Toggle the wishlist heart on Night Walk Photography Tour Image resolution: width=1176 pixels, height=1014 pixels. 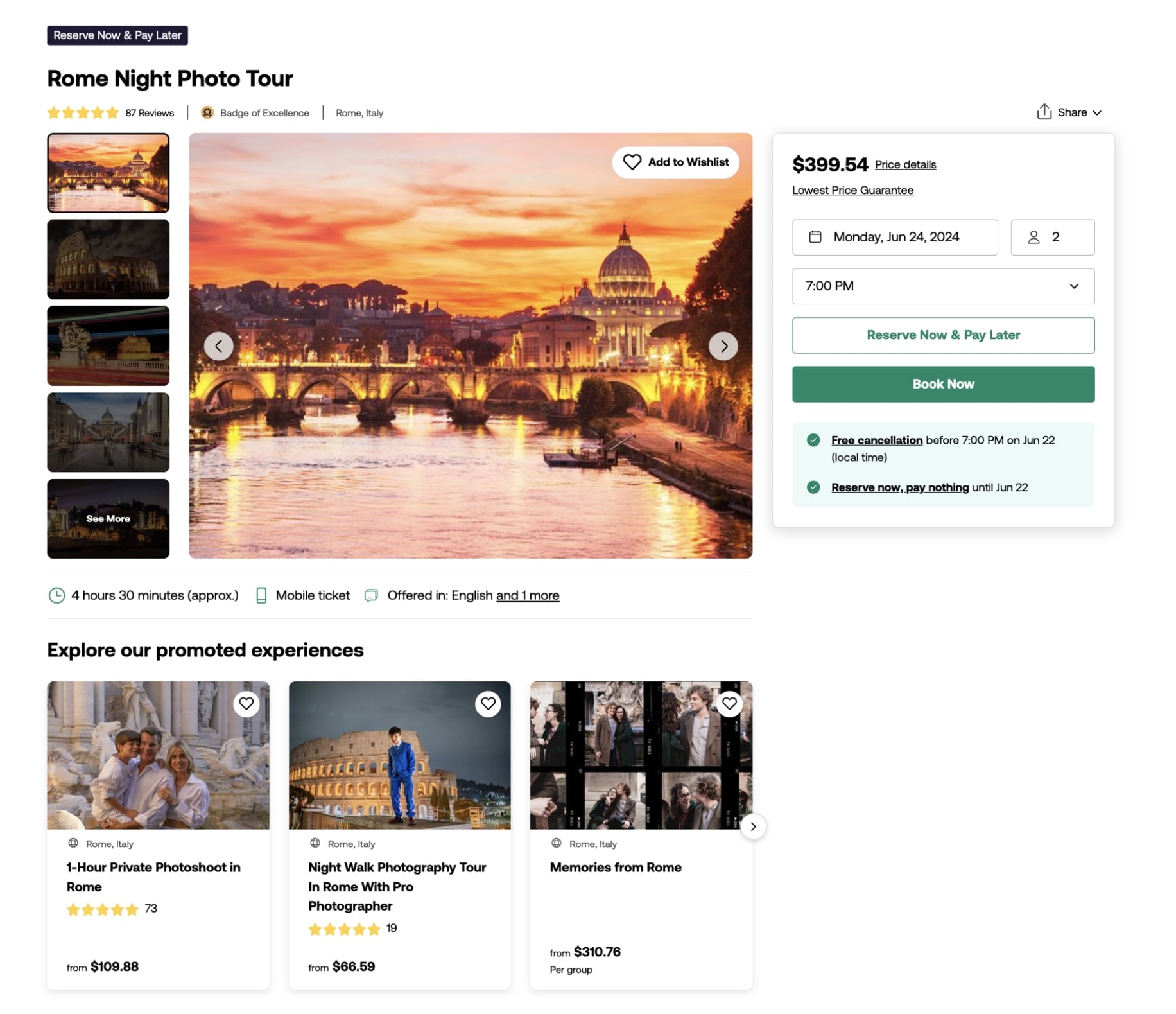[x=488, y=704]
